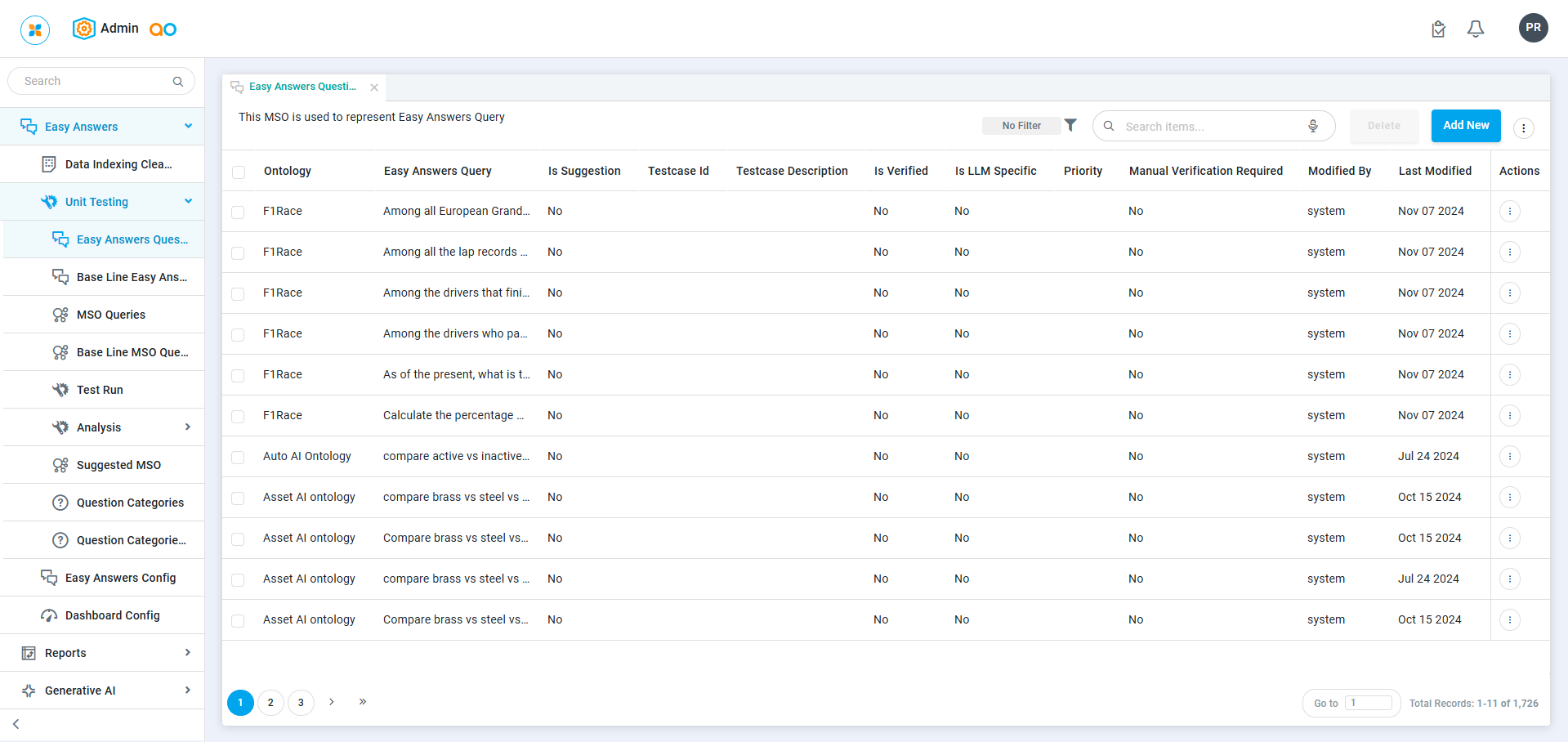Open MSO Queries in the sidebar
This screenshot has height=742, width=1568.
111,315
